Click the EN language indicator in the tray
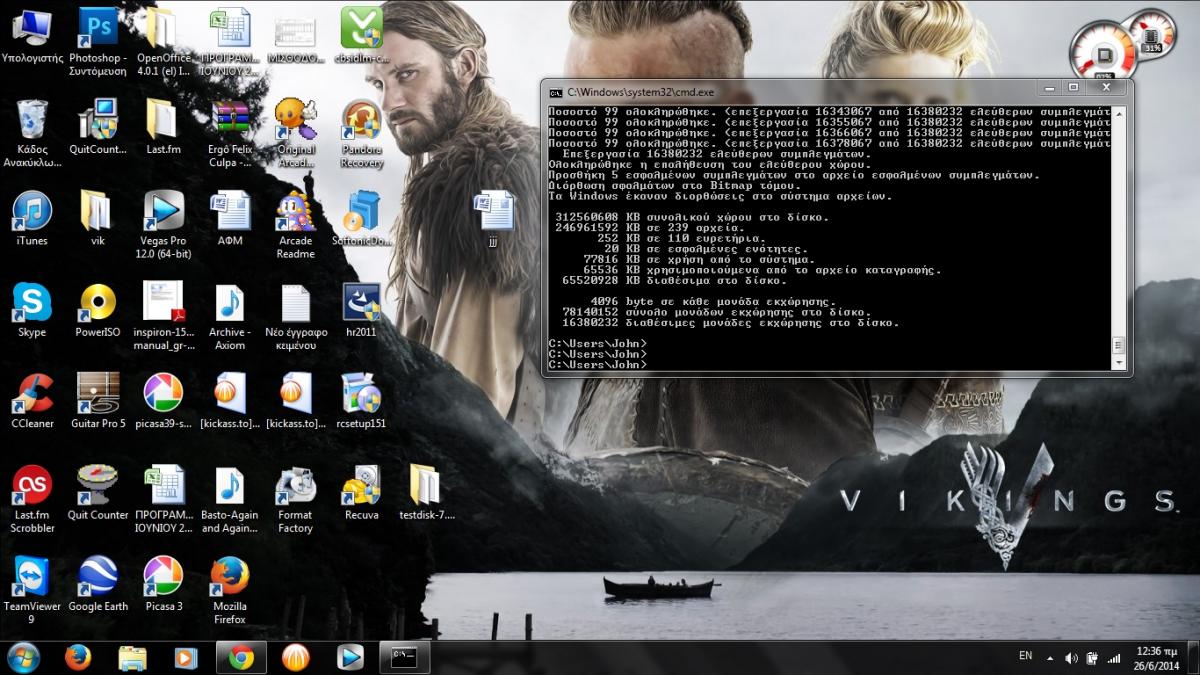The height and width of the screenshot is (675, 1200). pyautogui.click(x=1025, y=656)
